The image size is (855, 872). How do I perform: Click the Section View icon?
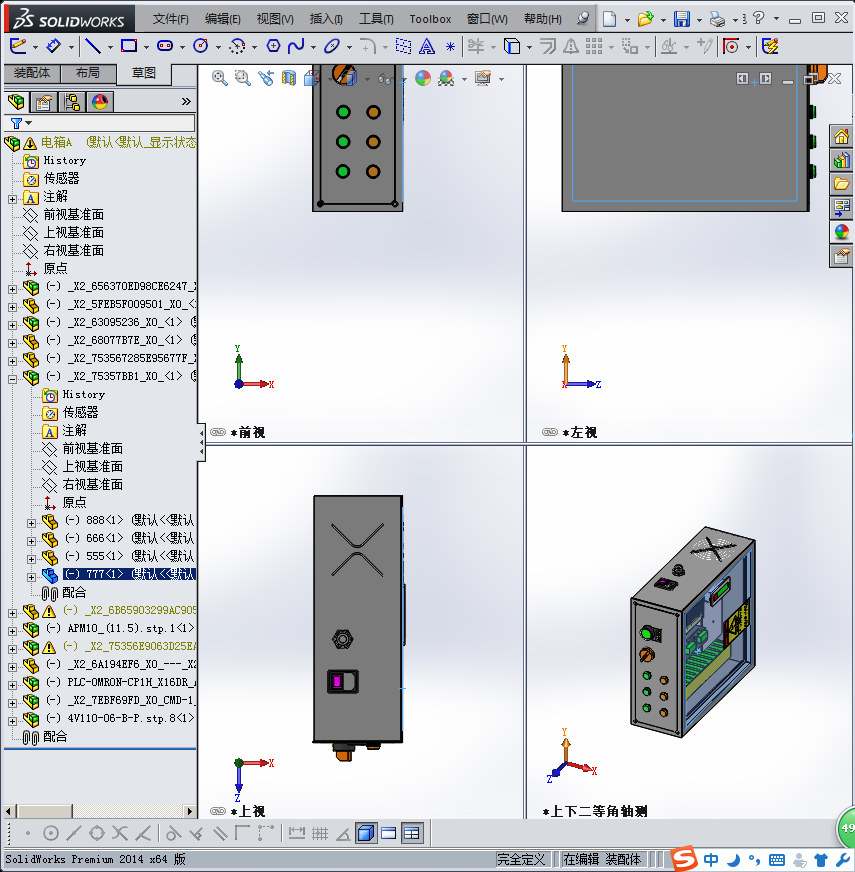tap(289, 78)
